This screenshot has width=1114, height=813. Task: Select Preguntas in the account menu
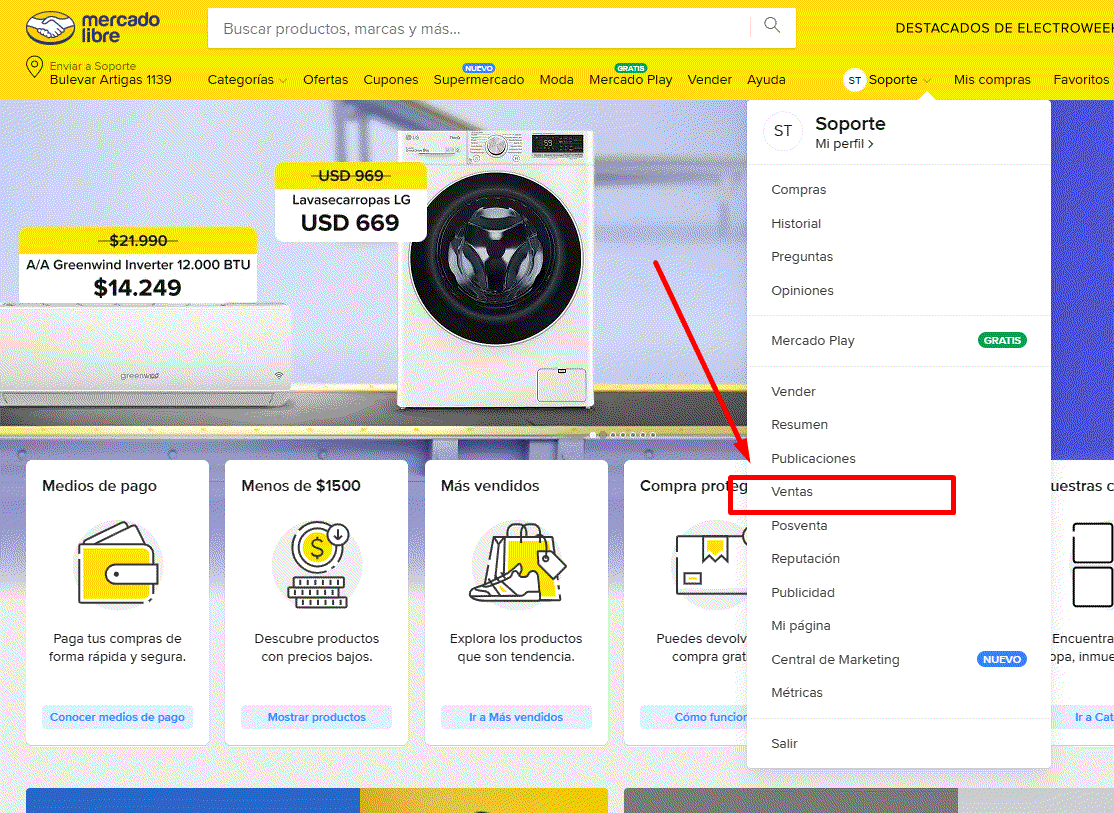pyautogui.click(x=802, y=257)
